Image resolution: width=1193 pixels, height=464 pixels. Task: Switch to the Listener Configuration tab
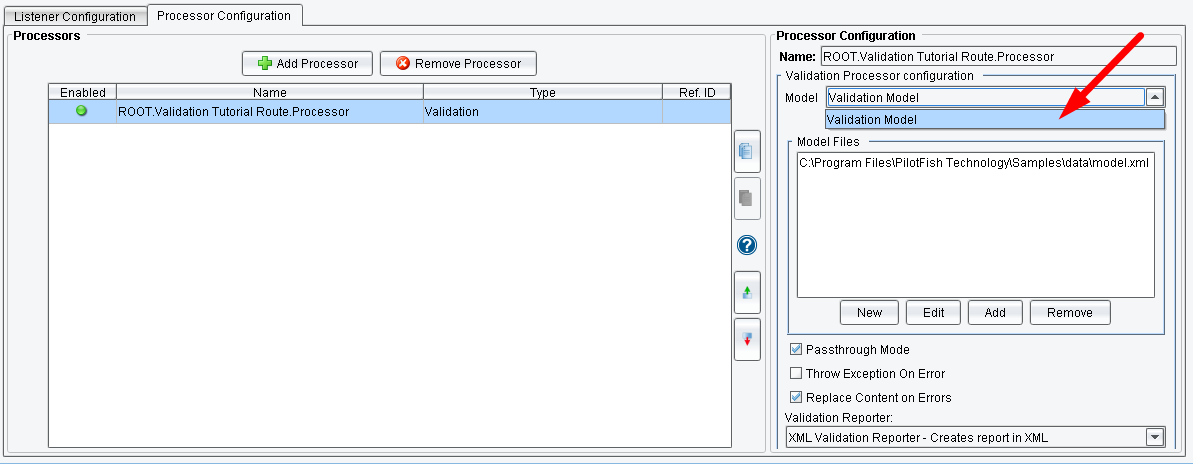(x=75, y=17)
